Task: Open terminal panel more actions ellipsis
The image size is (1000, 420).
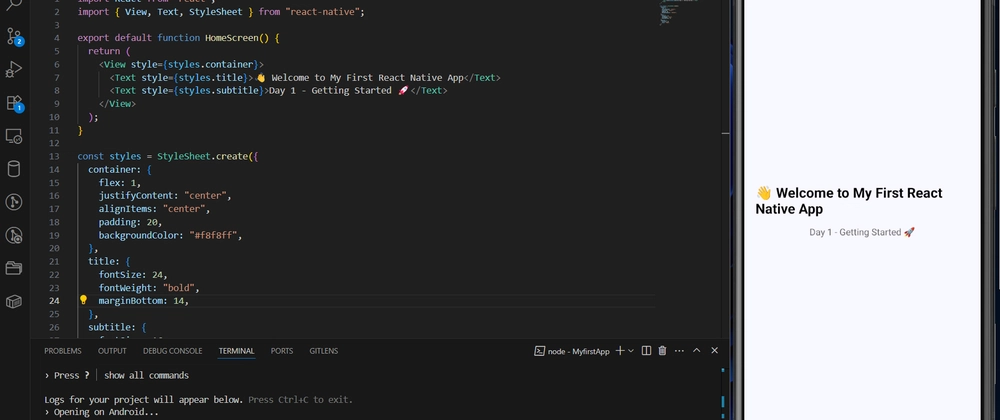Action: pyautogui.click(x=679, y=351)
